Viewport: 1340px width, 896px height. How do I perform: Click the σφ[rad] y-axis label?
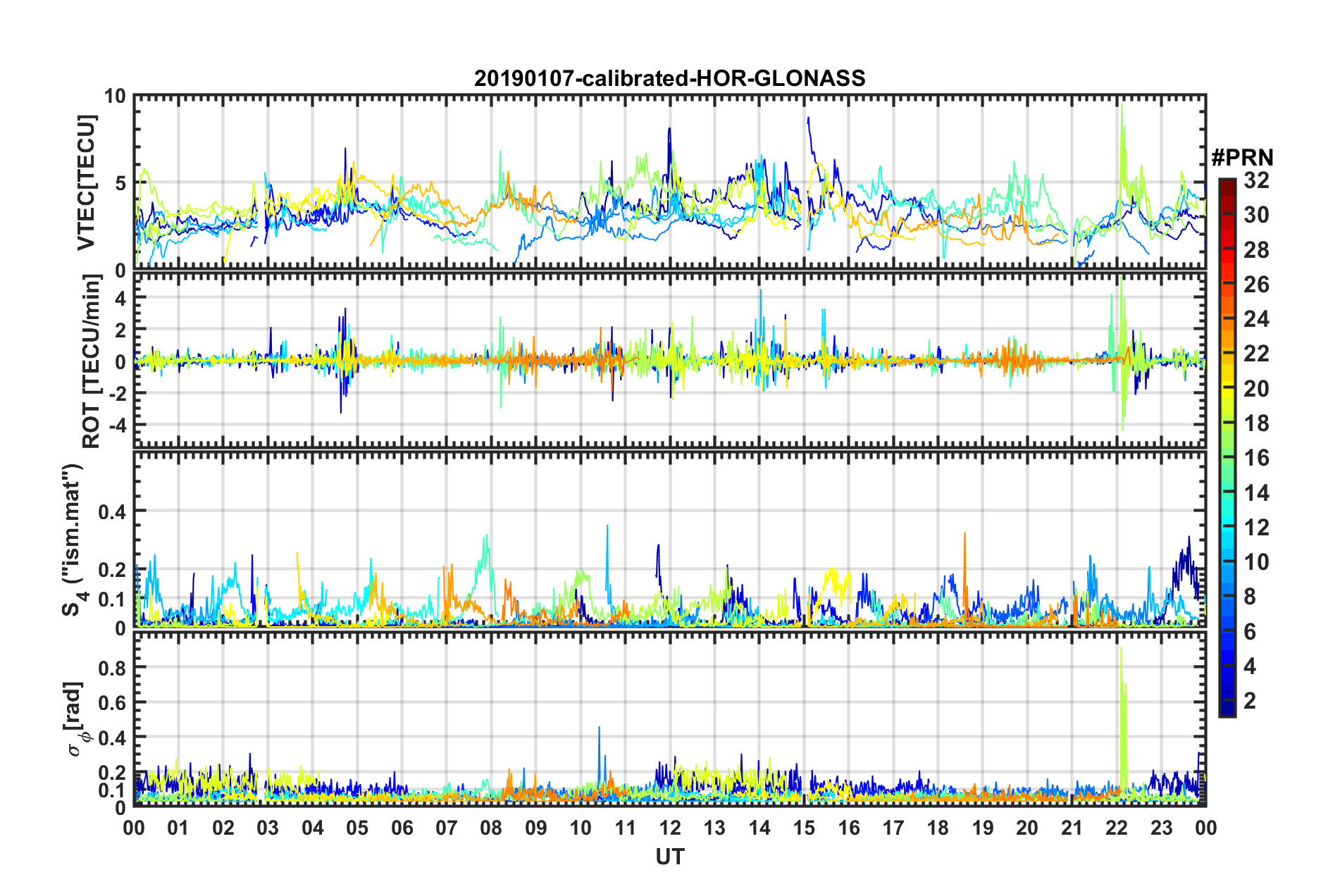77,718
